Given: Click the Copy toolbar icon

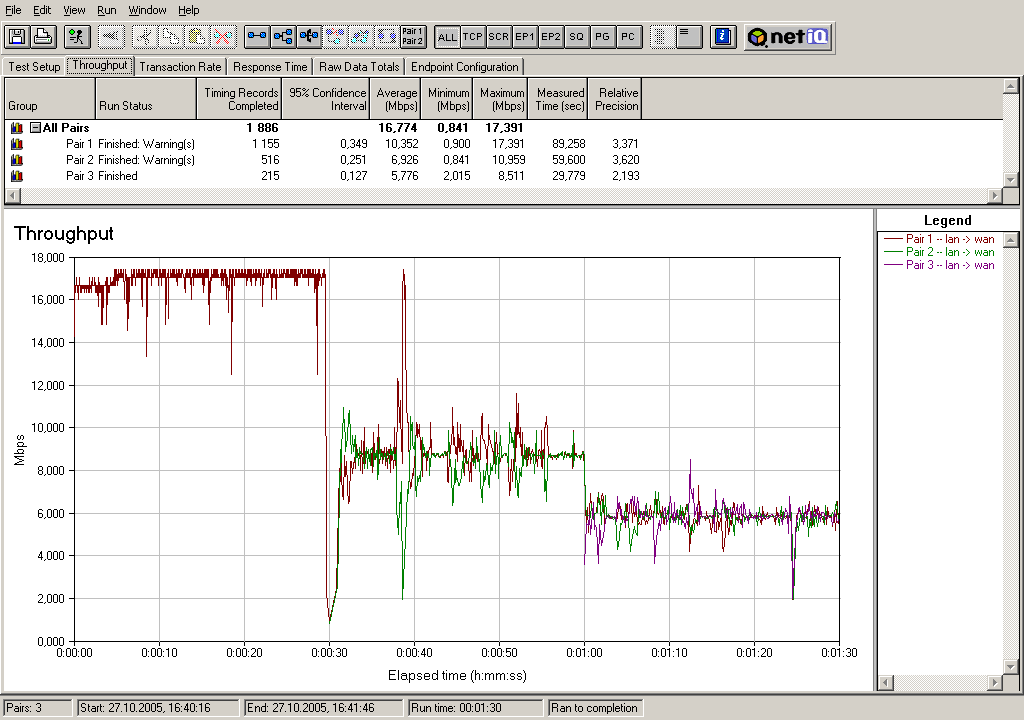Looking at the screenshot, I should point(171,37).
